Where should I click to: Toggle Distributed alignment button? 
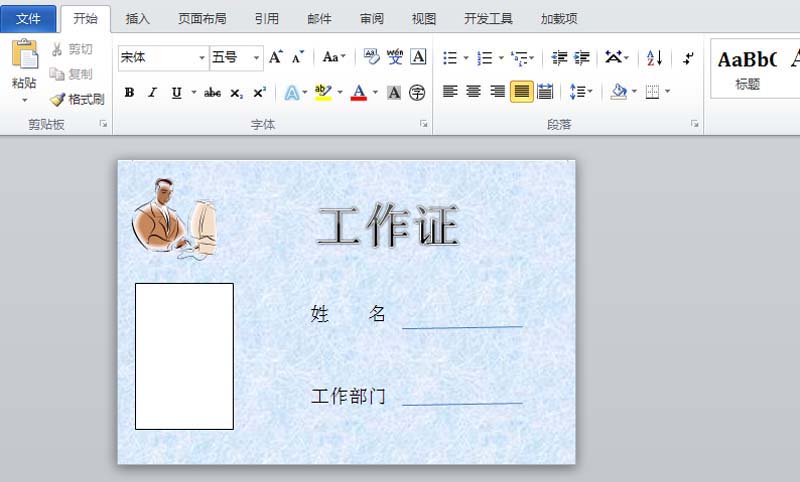pos(545,92)
